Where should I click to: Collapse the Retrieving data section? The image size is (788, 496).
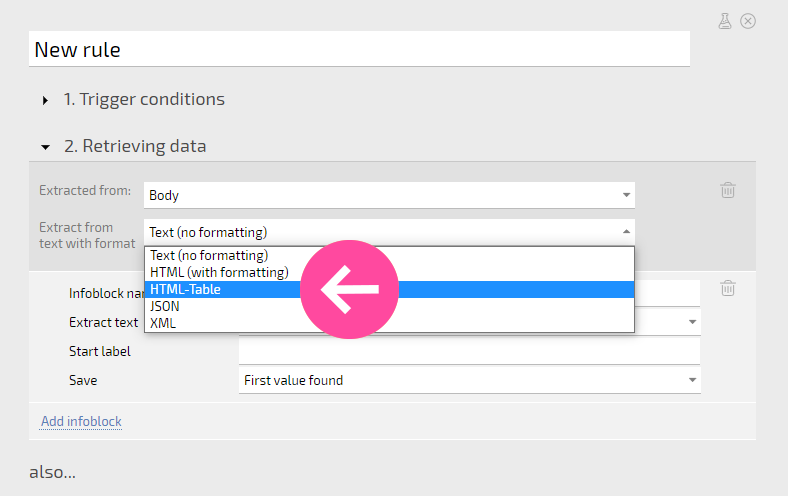click(45, 147)
